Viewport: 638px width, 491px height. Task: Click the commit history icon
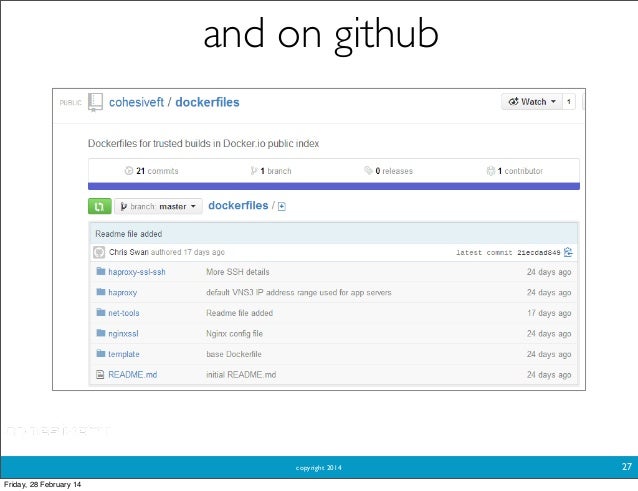point(568,252)
